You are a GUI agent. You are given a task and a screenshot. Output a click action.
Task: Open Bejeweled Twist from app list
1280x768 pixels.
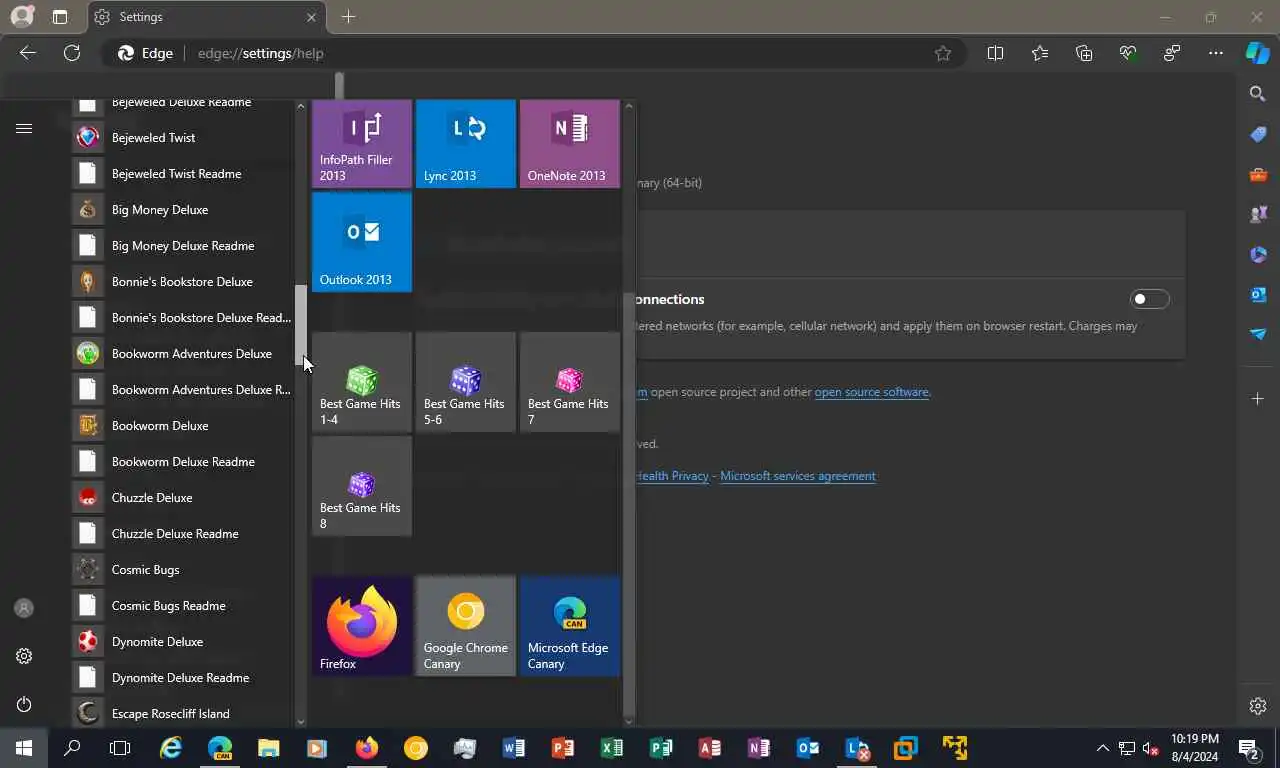coord(182,138)
